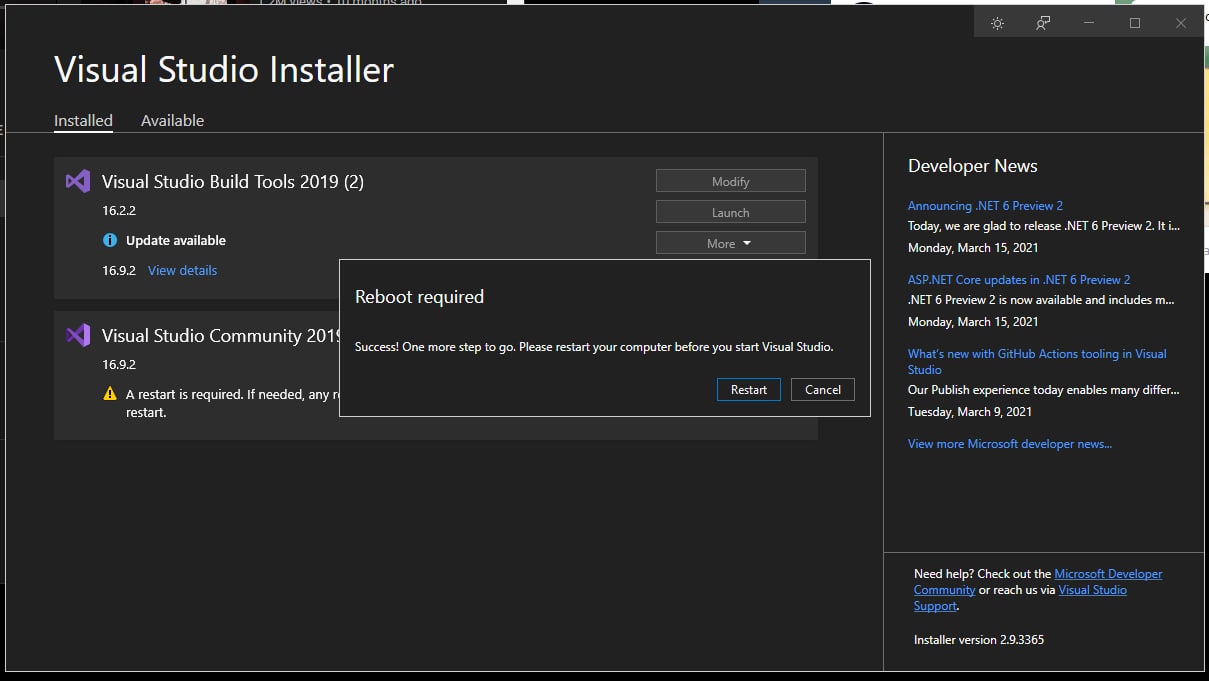The height and width of the screenshot is (681, 1209).
Task: Click the Build Tools version 16.2.2 text
Action: (118, 211)
